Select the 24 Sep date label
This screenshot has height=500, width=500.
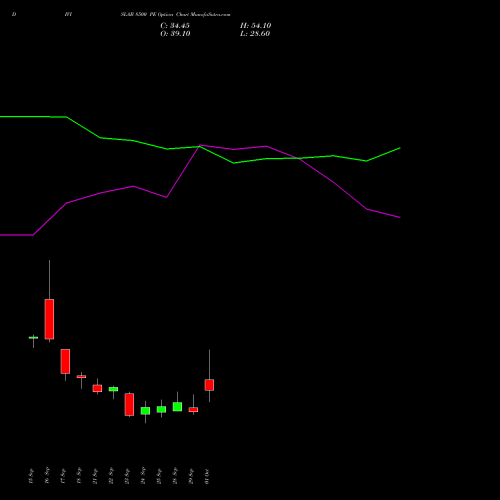[x=143, y=476]
